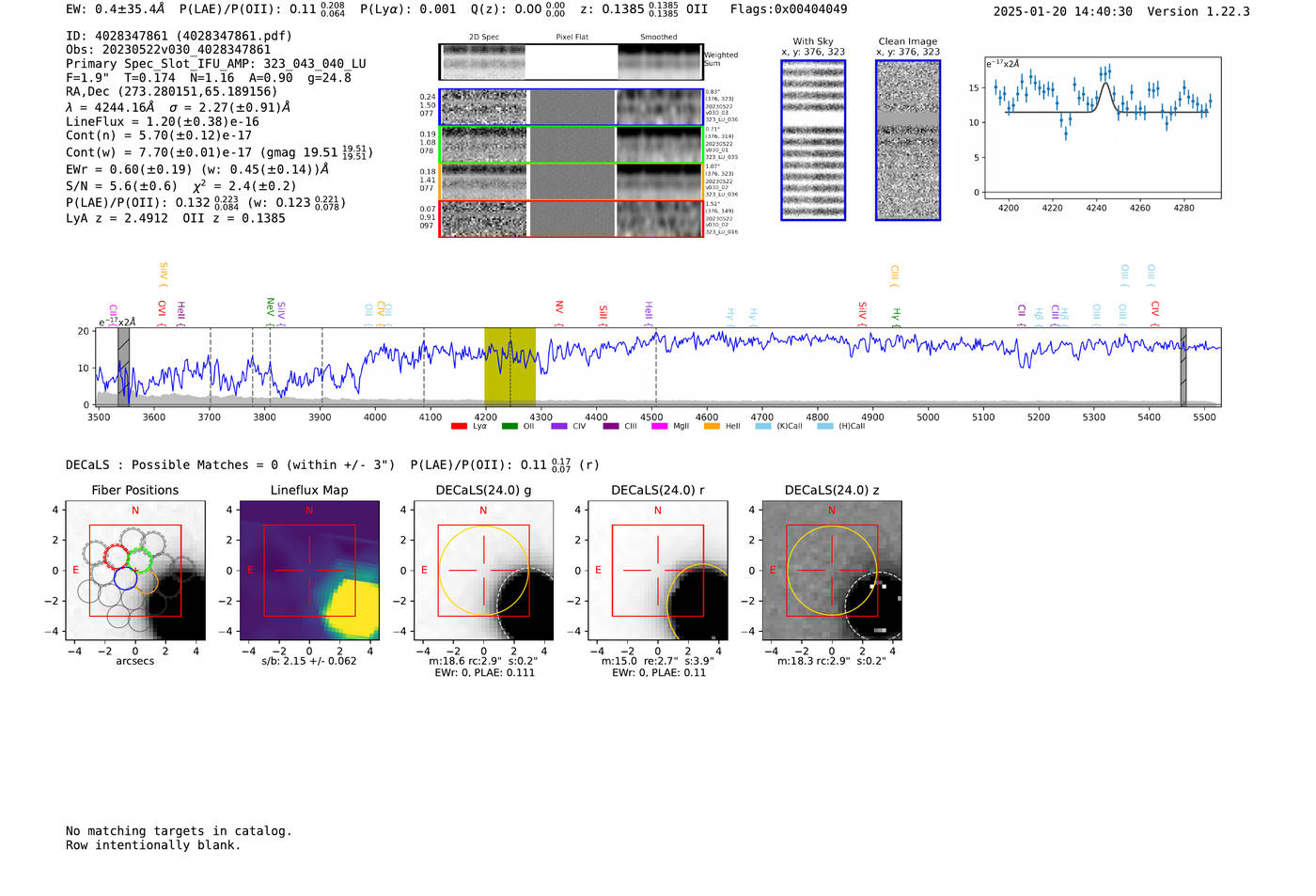Click the Weighted Sum 2D spectrum strip

click(571, 62)
